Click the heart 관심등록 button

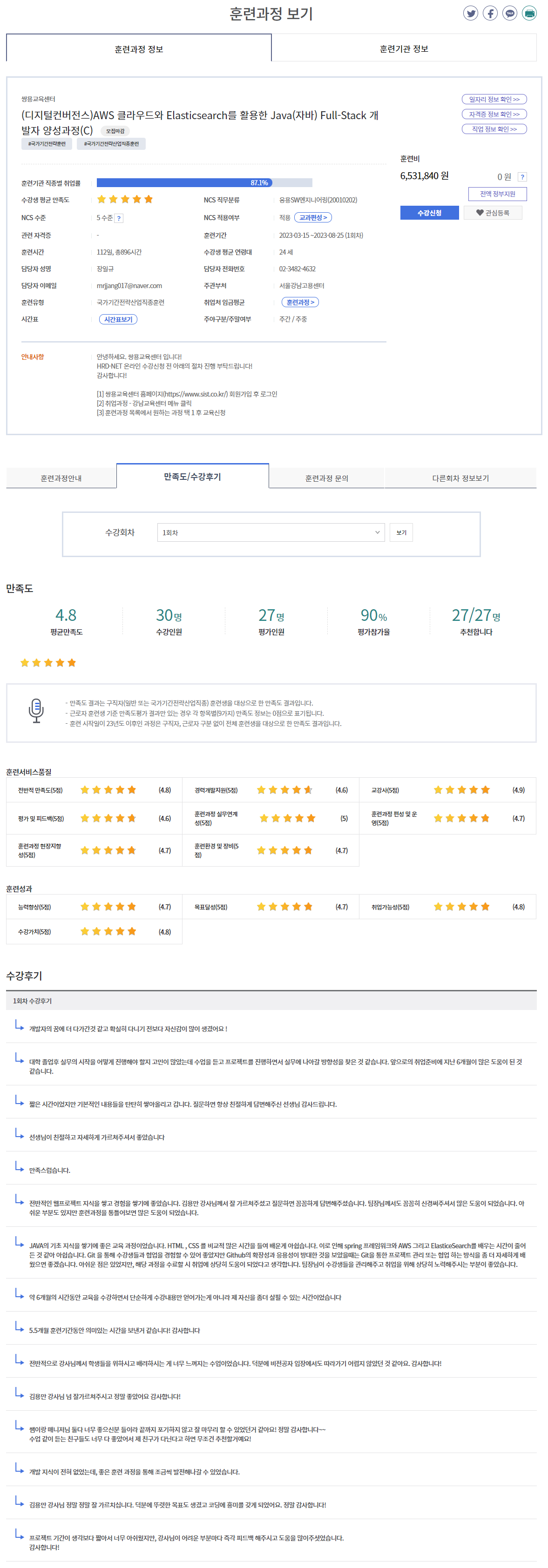tap(493, 213)
